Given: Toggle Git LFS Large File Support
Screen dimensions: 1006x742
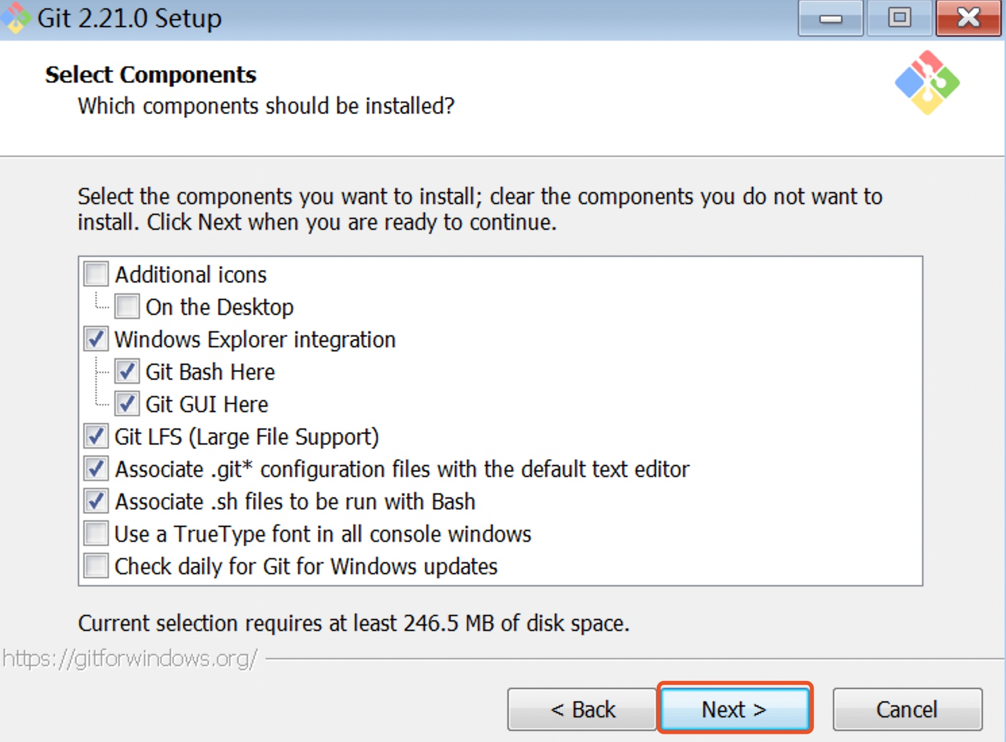Looking at the screenshot, I should click(x=96, y=437).
